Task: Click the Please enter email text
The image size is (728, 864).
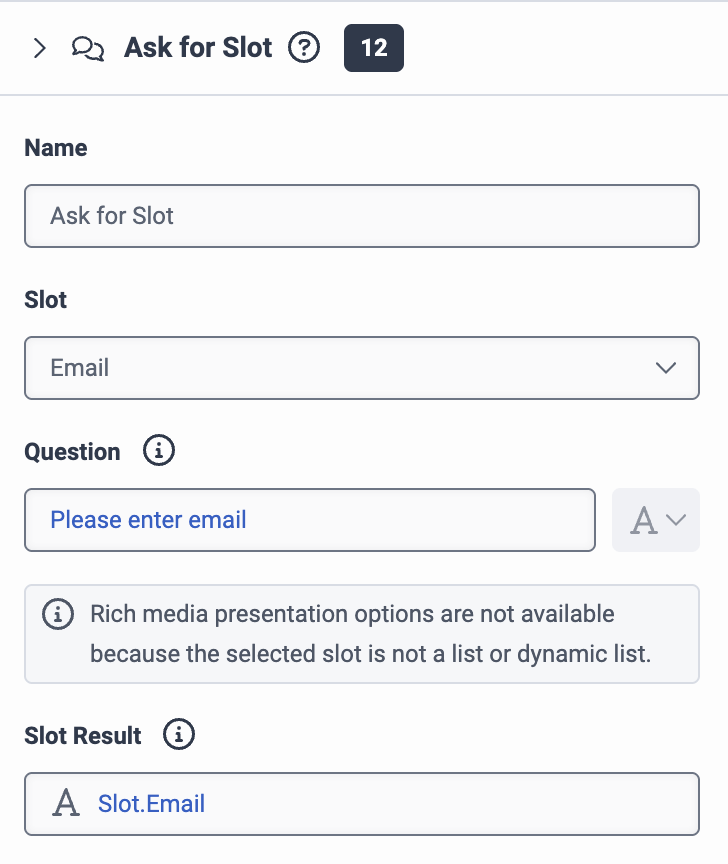Action: 148,520
